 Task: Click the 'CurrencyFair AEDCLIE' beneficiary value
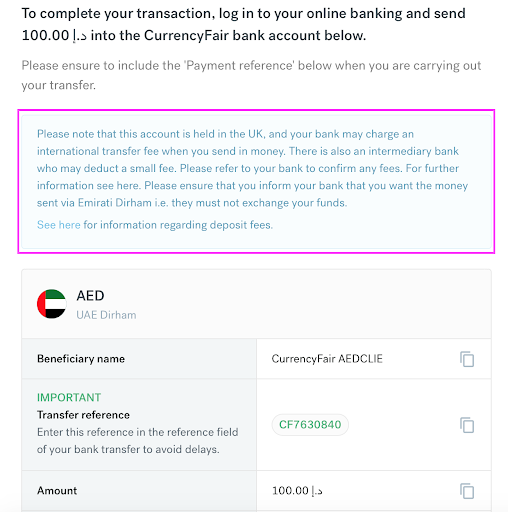coord(327,359)
